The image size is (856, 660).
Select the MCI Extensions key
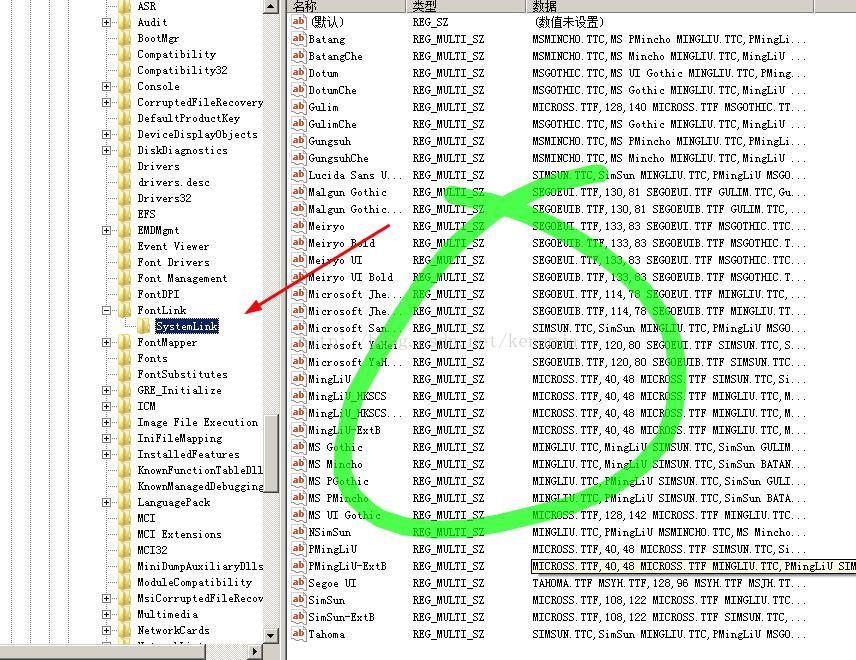click(x=180, y=534)
